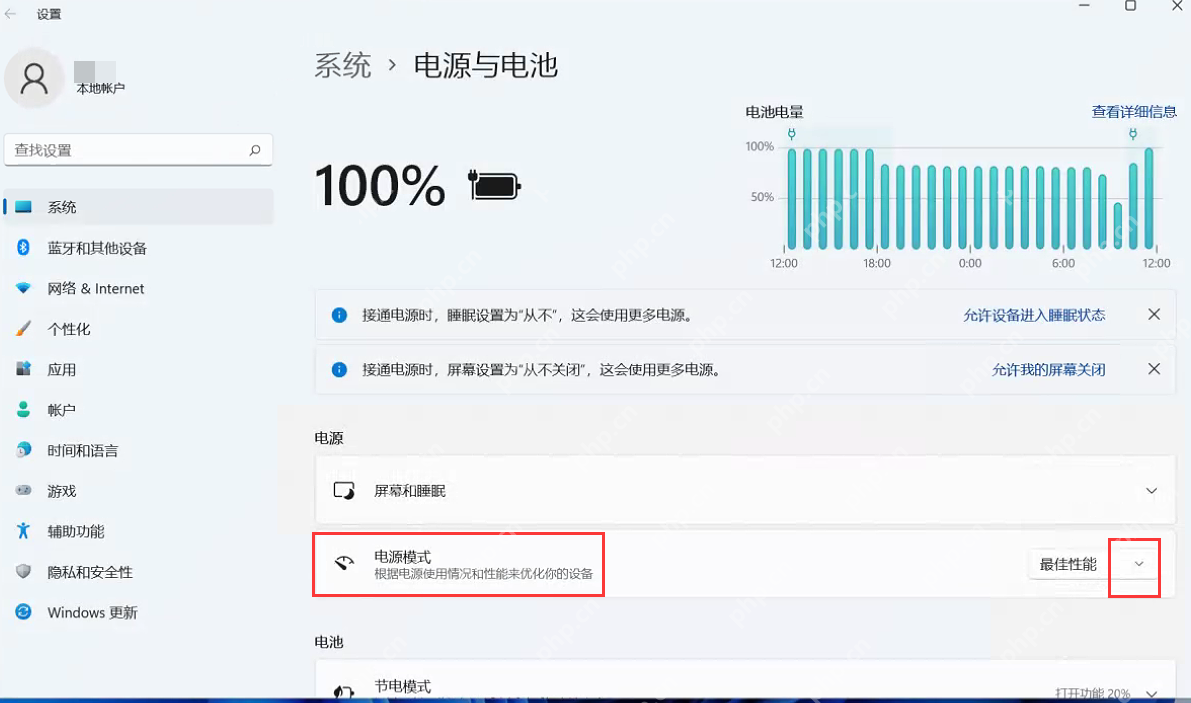Click the 辅助功能 accessibility icon
The image size is (1191, 703).
[24, 531]
